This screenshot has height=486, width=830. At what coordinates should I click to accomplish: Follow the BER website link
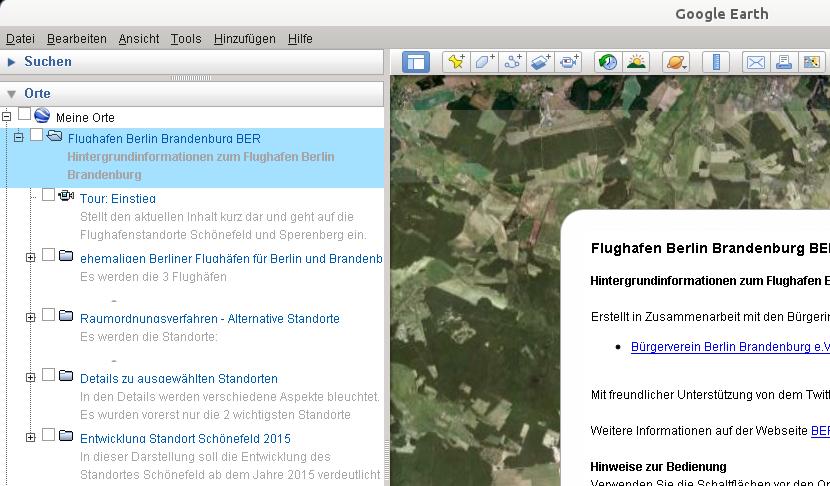(820, 431)
